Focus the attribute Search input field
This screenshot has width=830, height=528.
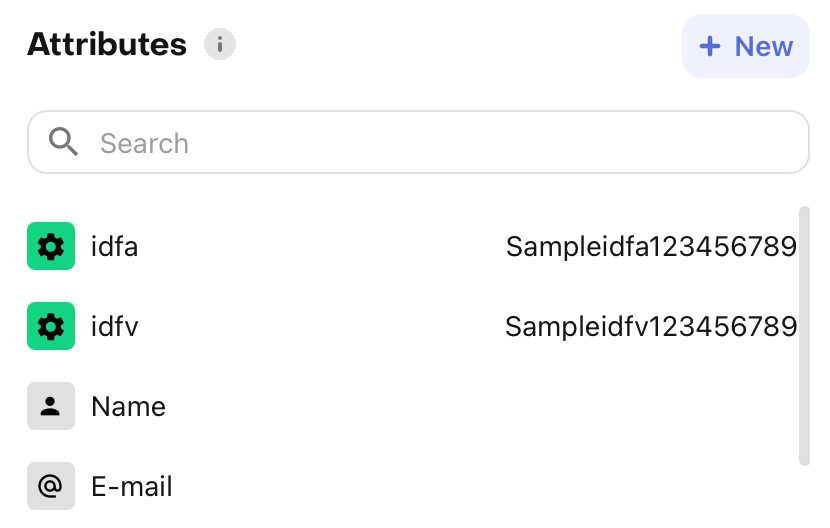click(x=440, y=143)
